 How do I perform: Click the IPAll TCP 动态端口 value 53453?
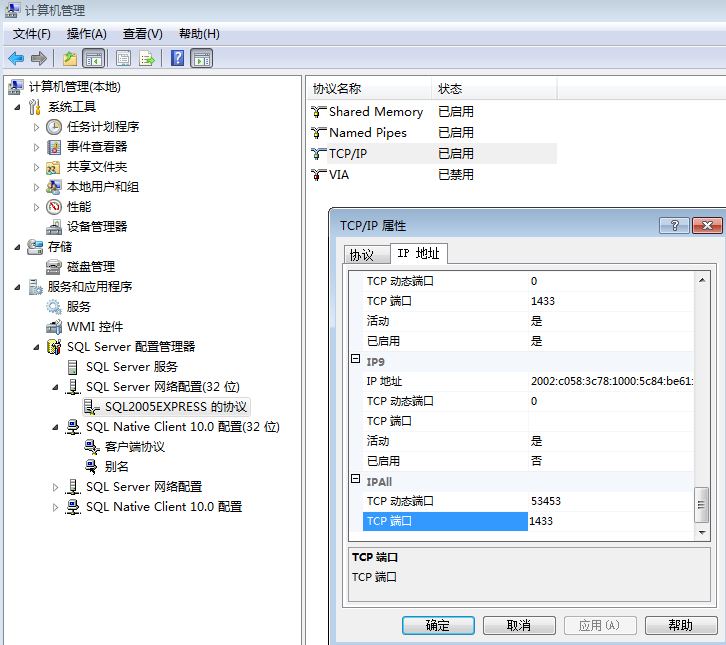[611, 501]
